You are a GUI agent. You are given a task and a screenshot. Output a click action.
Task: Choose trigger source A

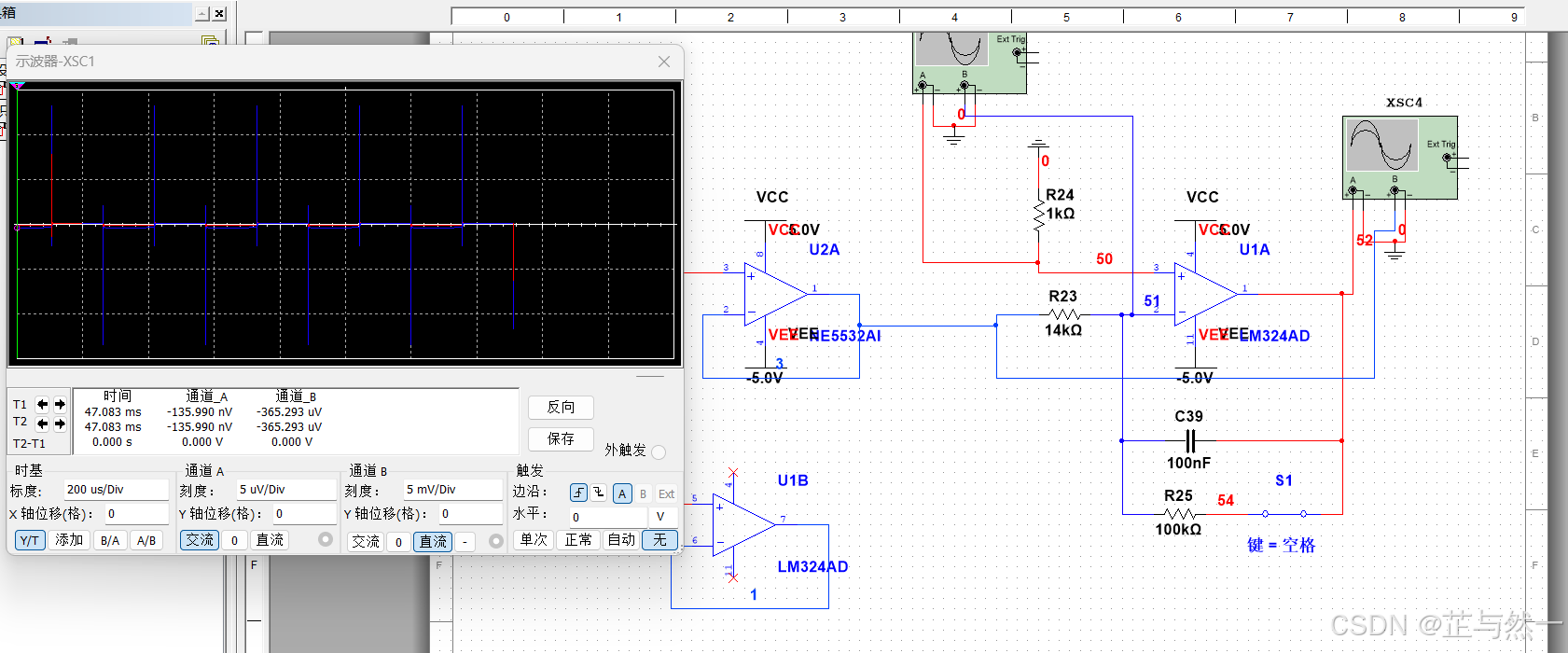pos(622,493)
